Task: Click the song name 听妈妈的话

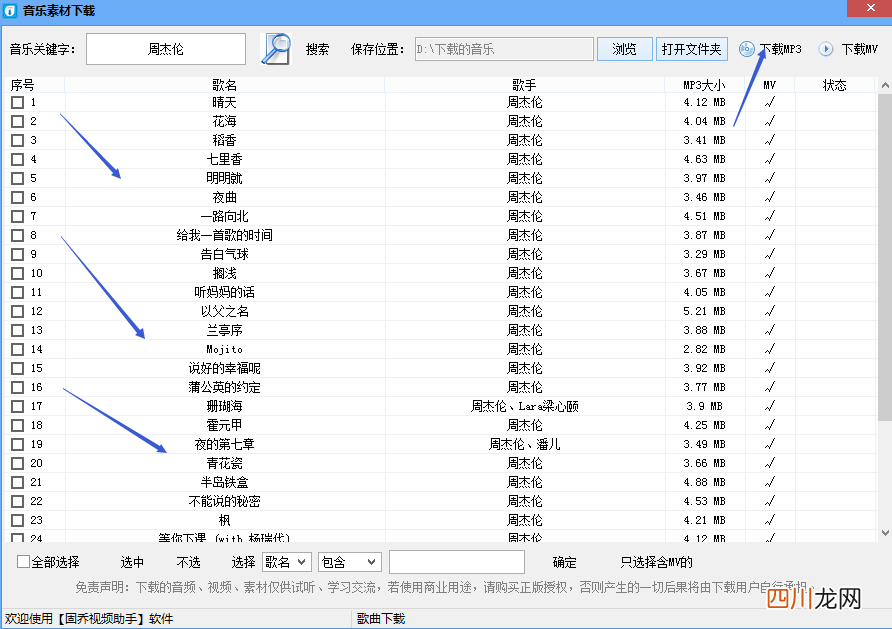Action: [x=225, y=292]
